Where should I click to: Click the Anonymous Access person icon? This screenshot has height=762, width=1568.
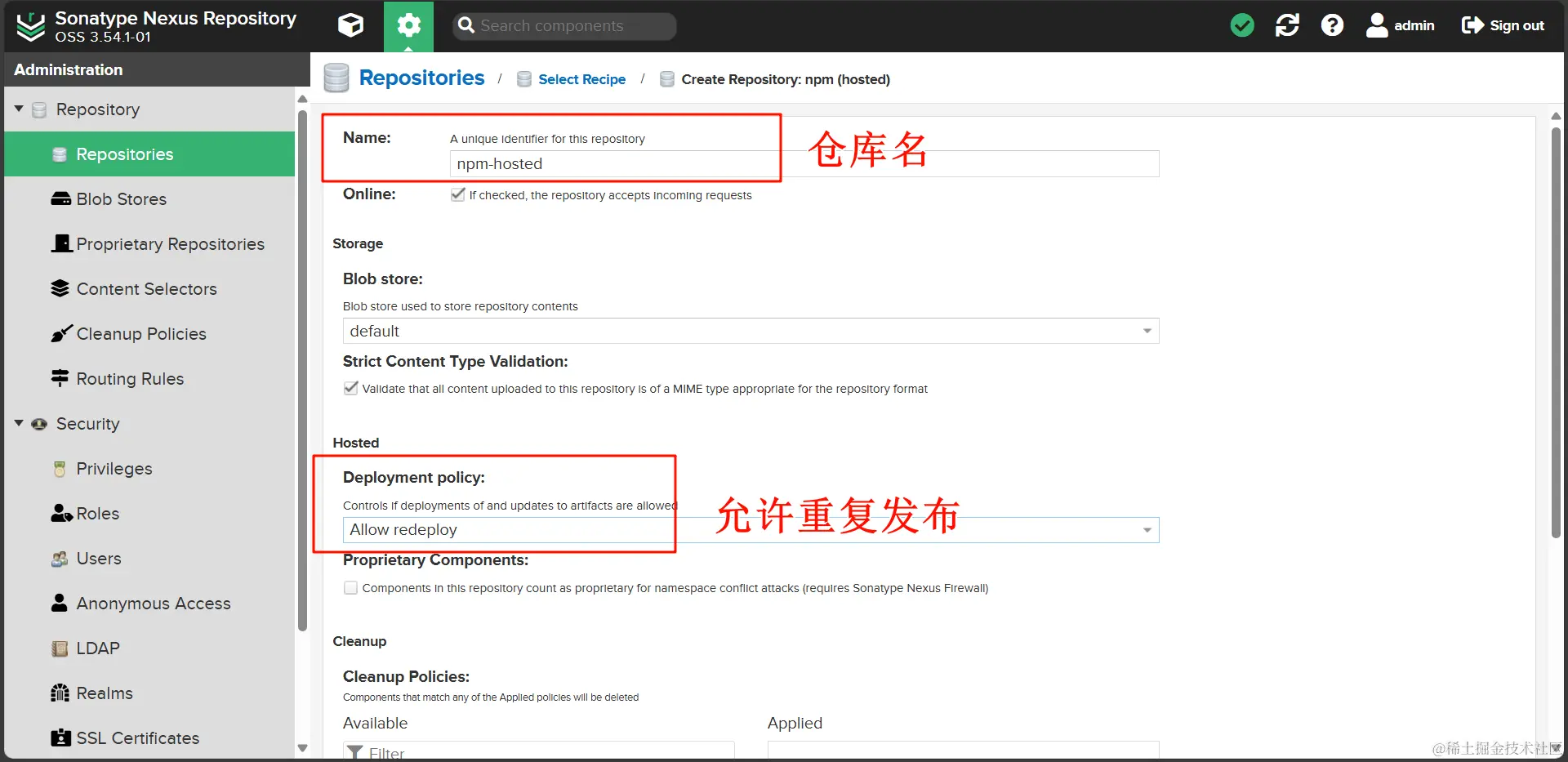coord(60,603)
